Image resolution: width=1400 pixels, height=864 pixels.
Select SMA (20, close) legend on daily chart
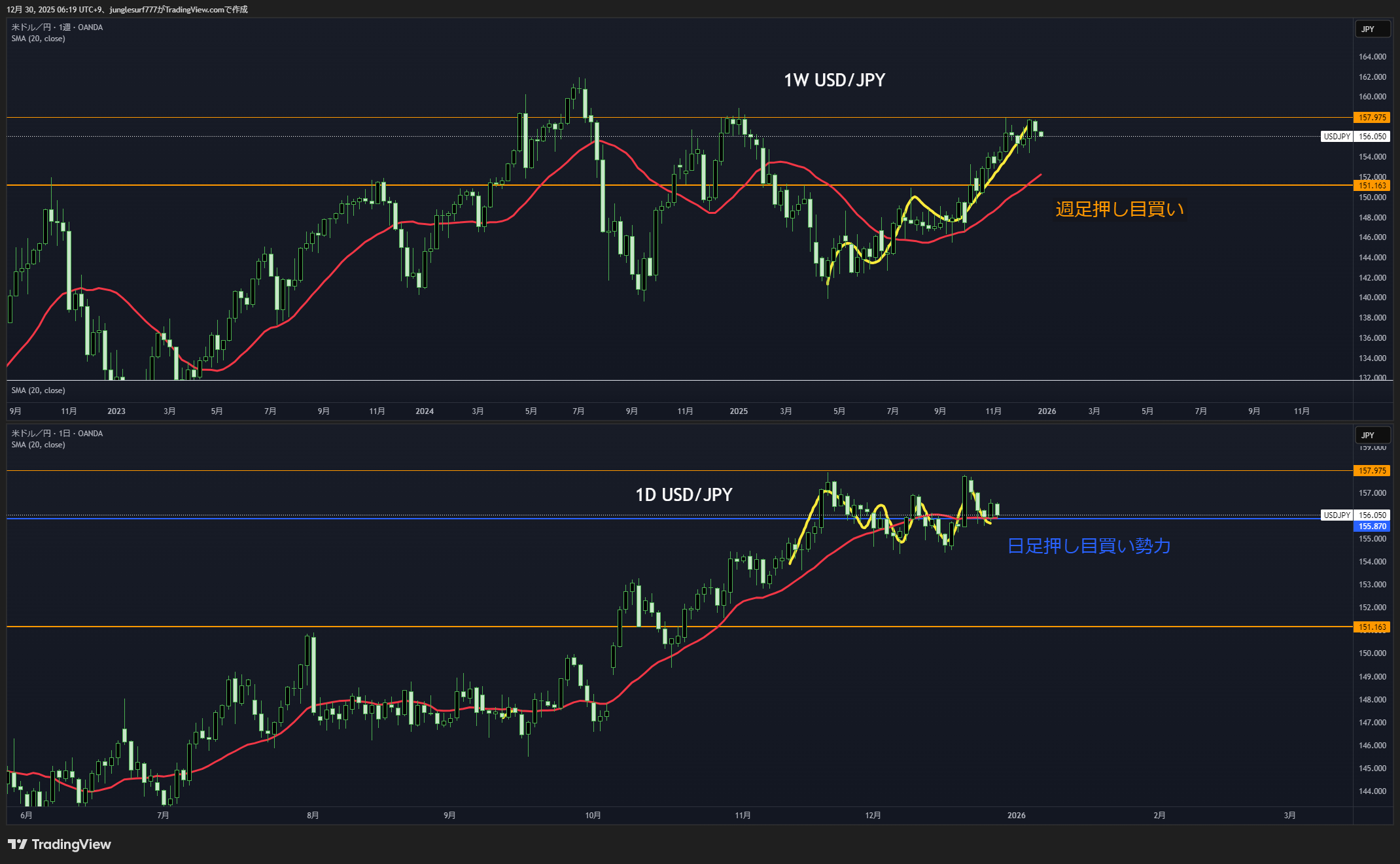(38, 445)
